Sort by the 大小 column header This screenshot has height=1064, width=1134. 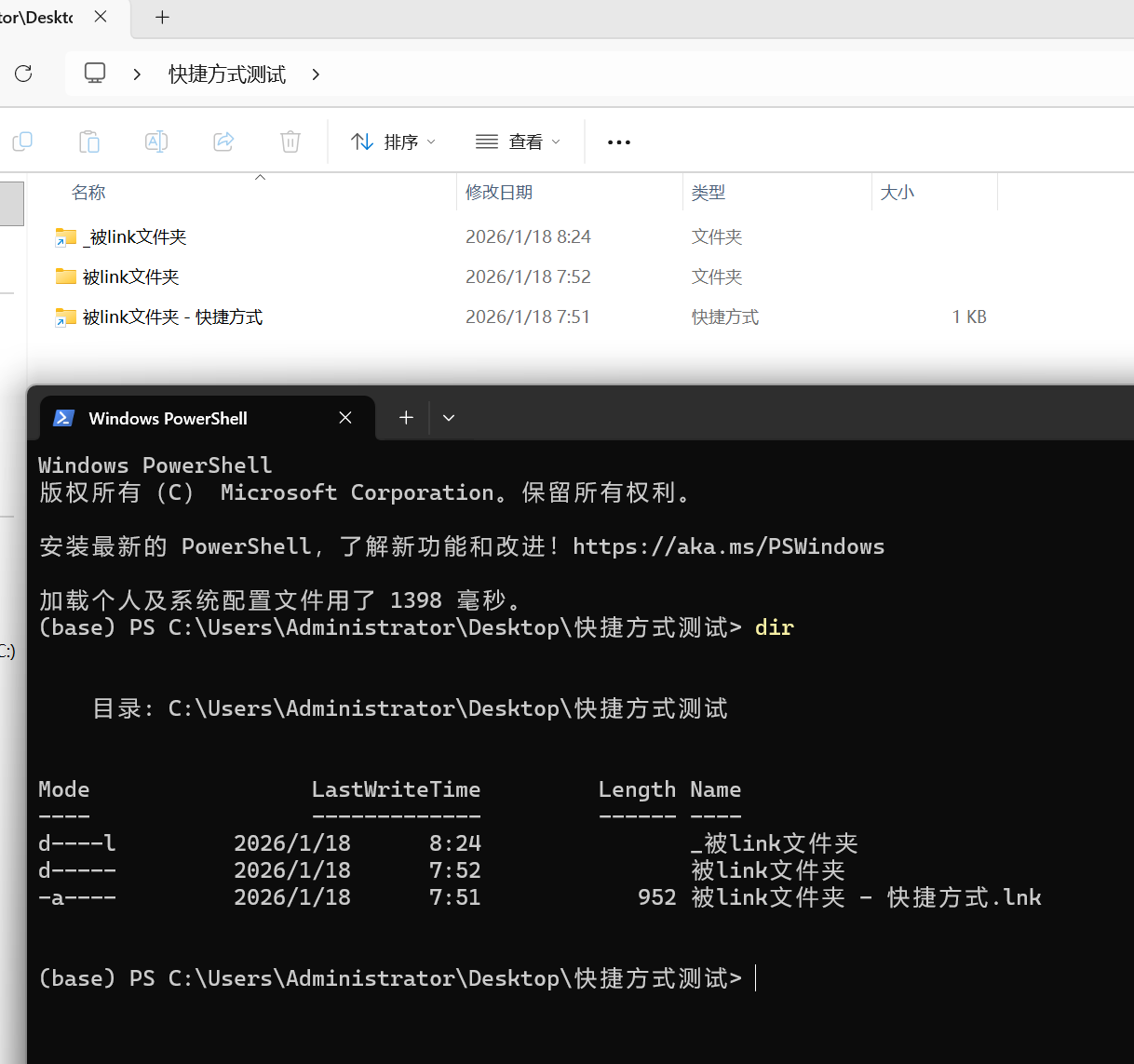point(898,193)
